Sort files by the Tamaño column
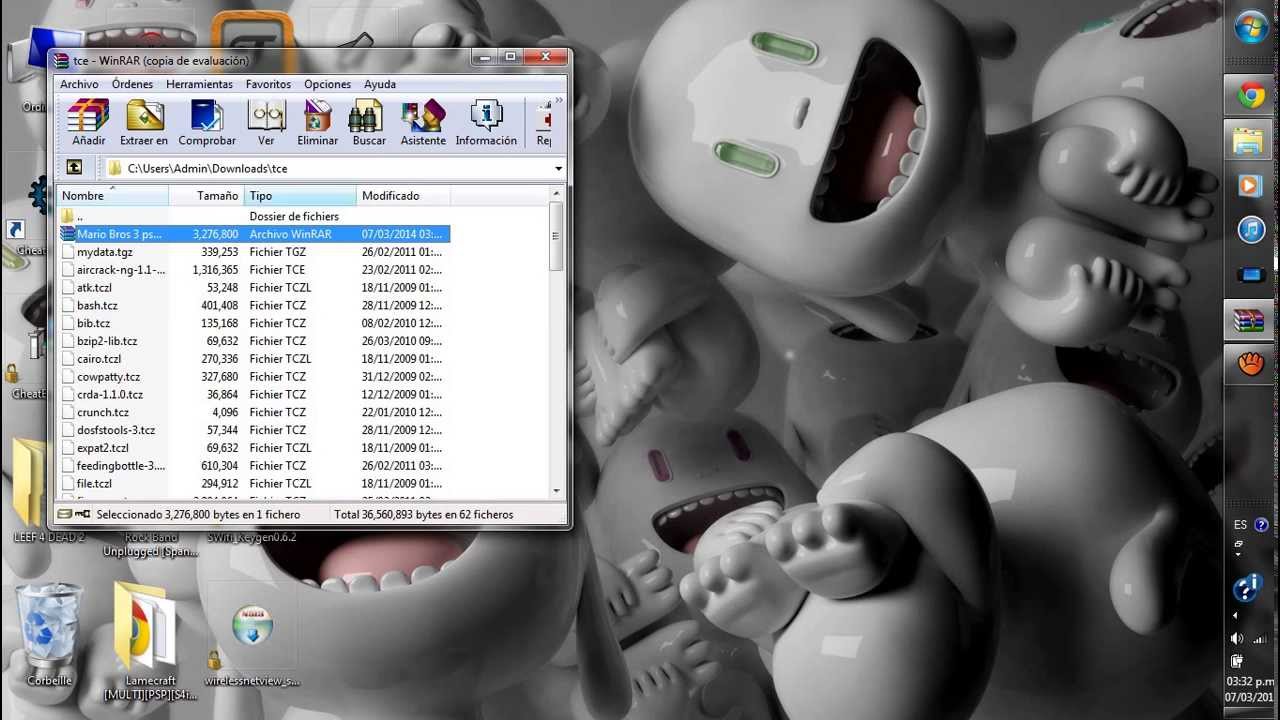This screenshot has height=720, width=1280. click(206, 196)
